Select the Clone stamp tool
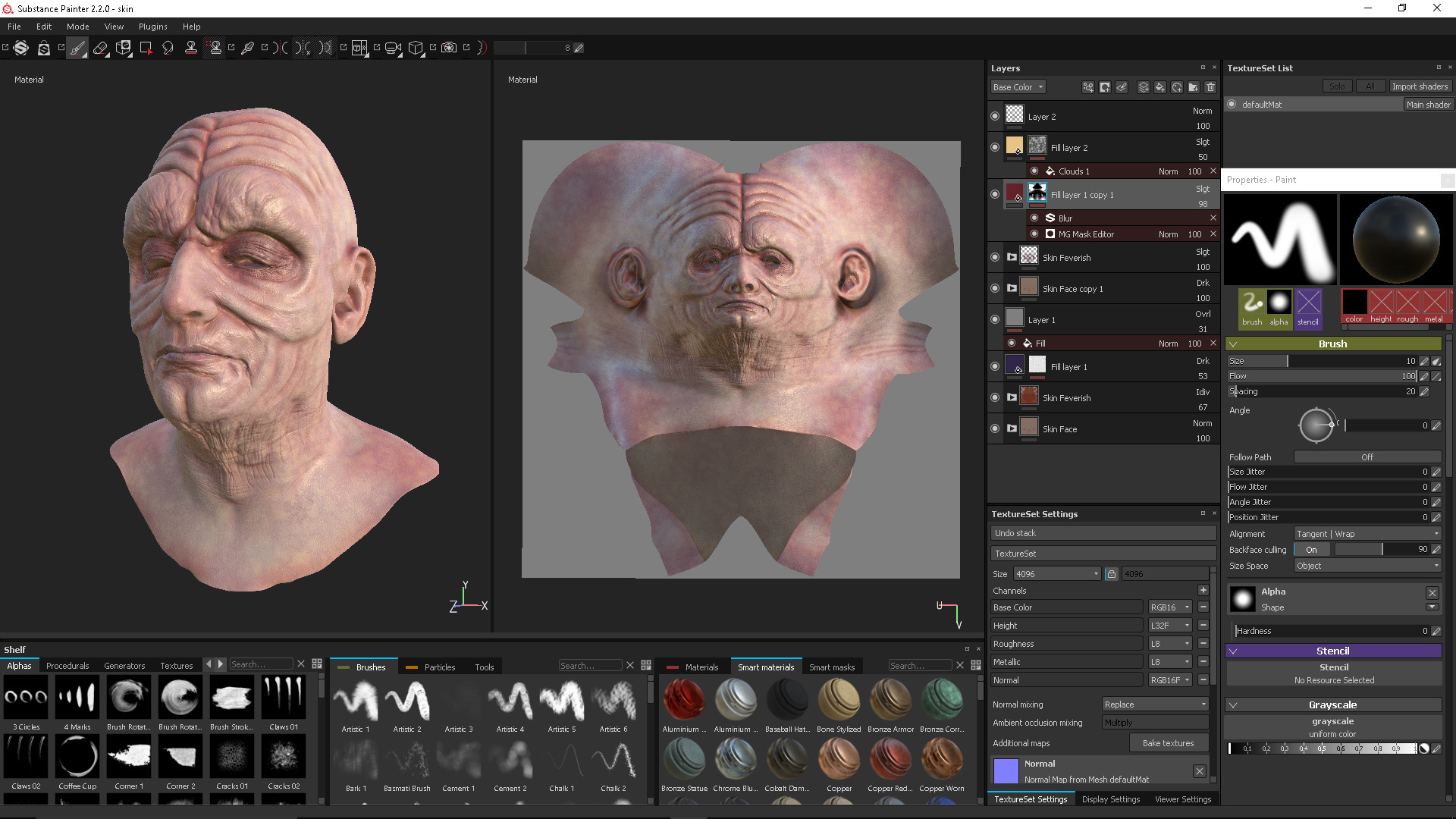This screenshot has height=819, width=1456. tap(191, 48)
